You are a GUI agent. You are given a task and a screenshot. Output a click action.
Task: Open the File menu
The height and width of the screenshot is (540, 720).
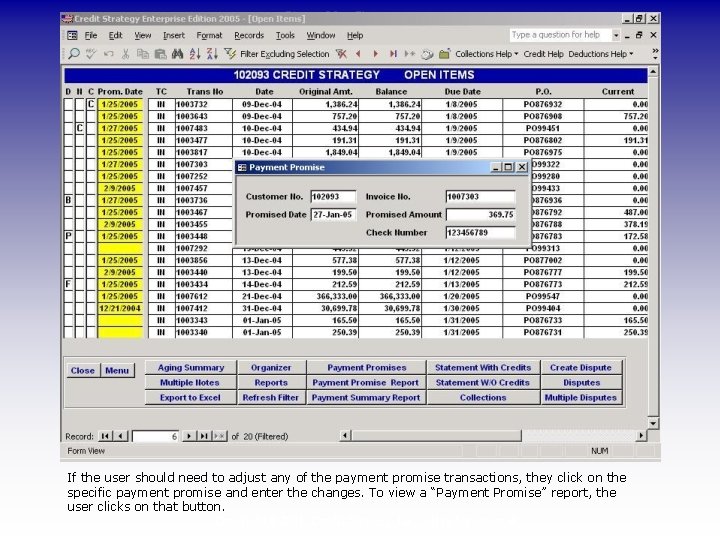pyautogui.click(x=91, y=35)
